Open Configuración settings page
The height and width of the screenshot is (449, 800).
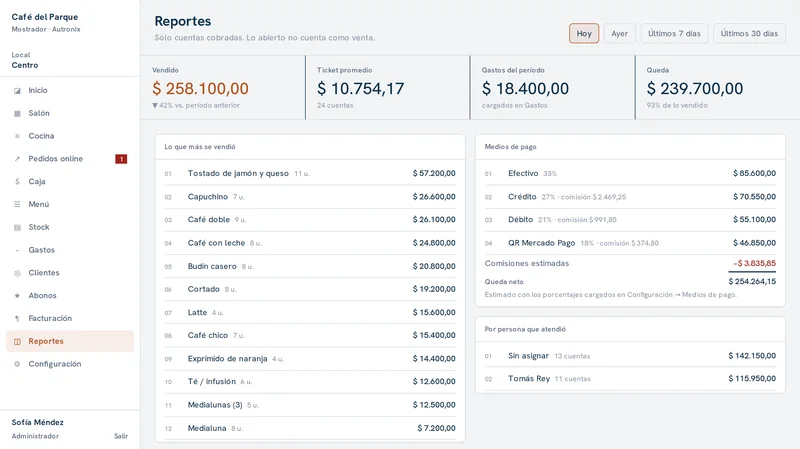tap(70, 364)
